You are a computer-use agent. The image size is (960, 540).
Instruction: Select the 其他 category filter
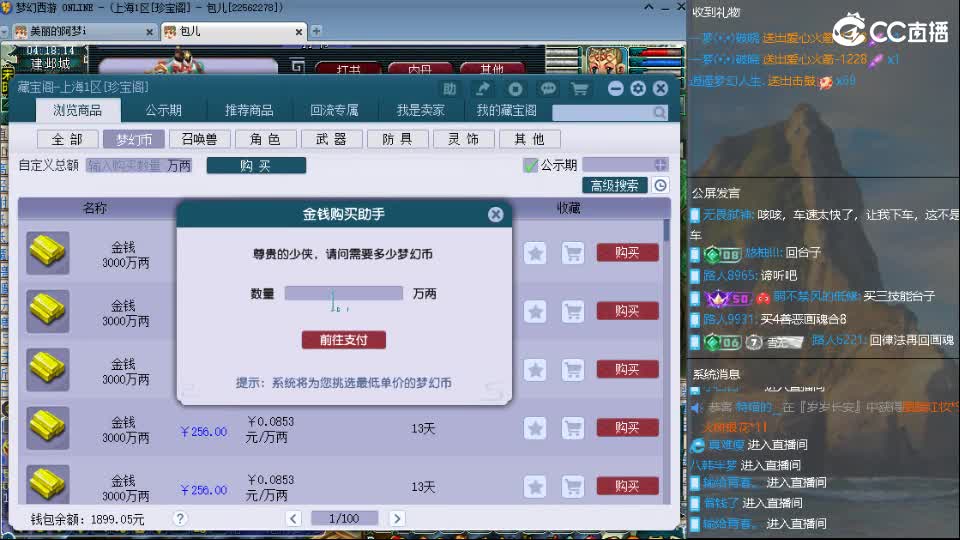pyautogui.click(x=530, y=140)
